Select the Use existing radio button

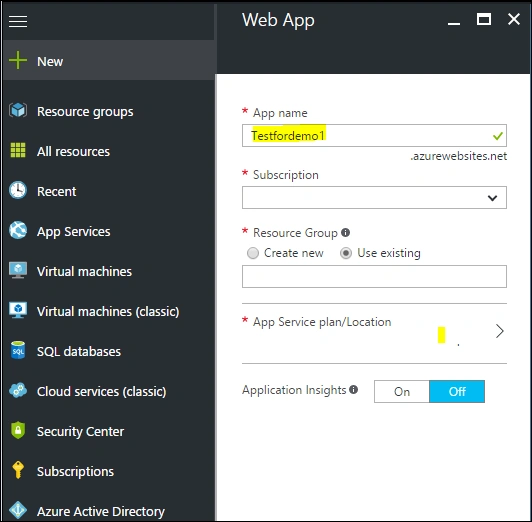[346, 253]
